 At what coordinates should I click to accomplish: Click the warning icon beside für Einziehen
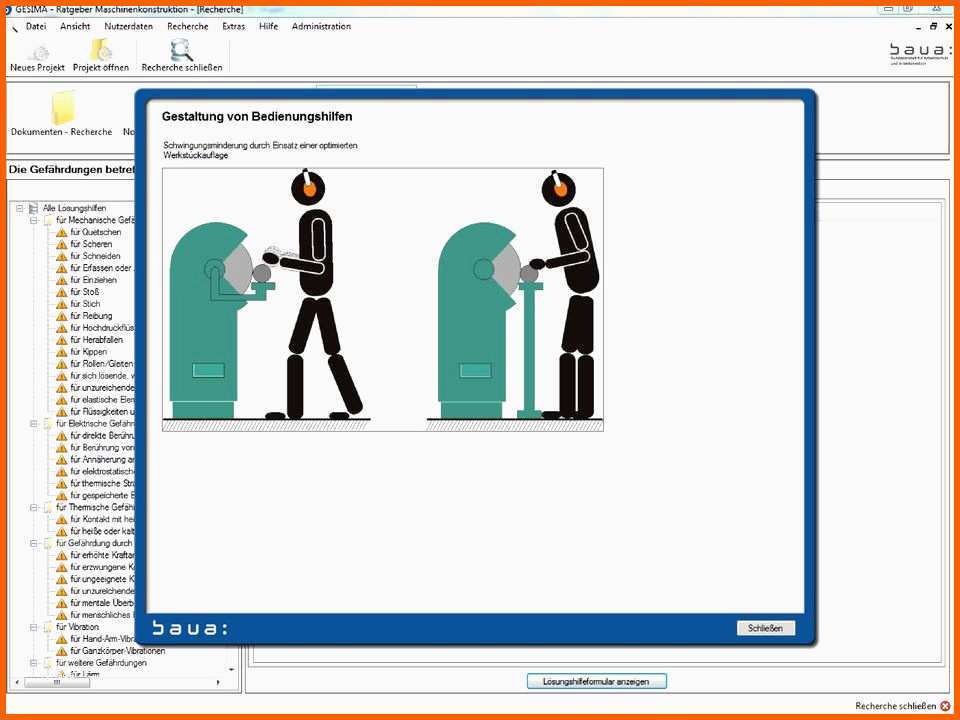point(62,280)
